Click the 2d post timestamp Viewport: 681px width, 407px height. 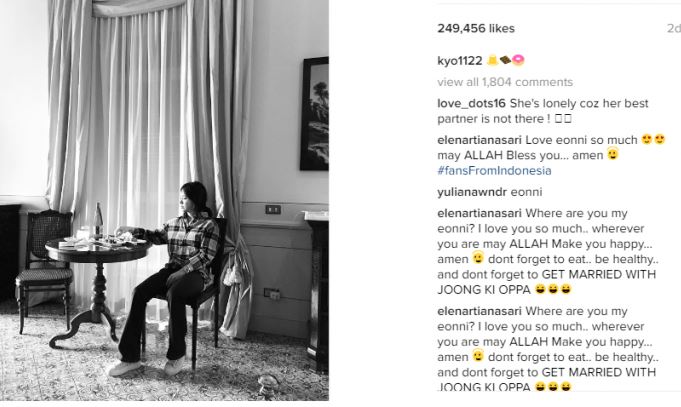pos(674,29)
